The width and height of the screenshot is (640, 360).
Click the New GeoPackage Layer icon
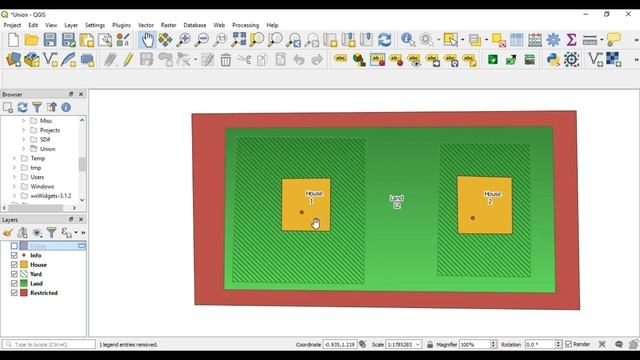(x=32, y=60)
